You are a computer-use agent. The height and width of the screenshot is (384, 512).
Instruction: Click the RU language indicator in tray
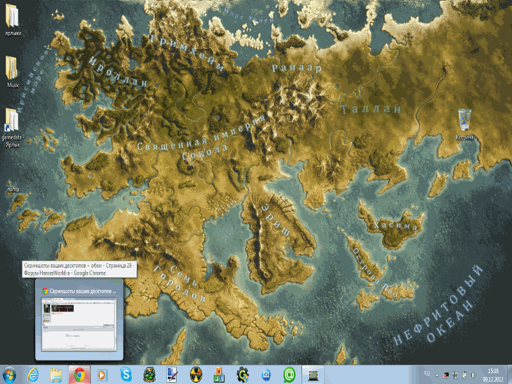(x=427, y=373)
